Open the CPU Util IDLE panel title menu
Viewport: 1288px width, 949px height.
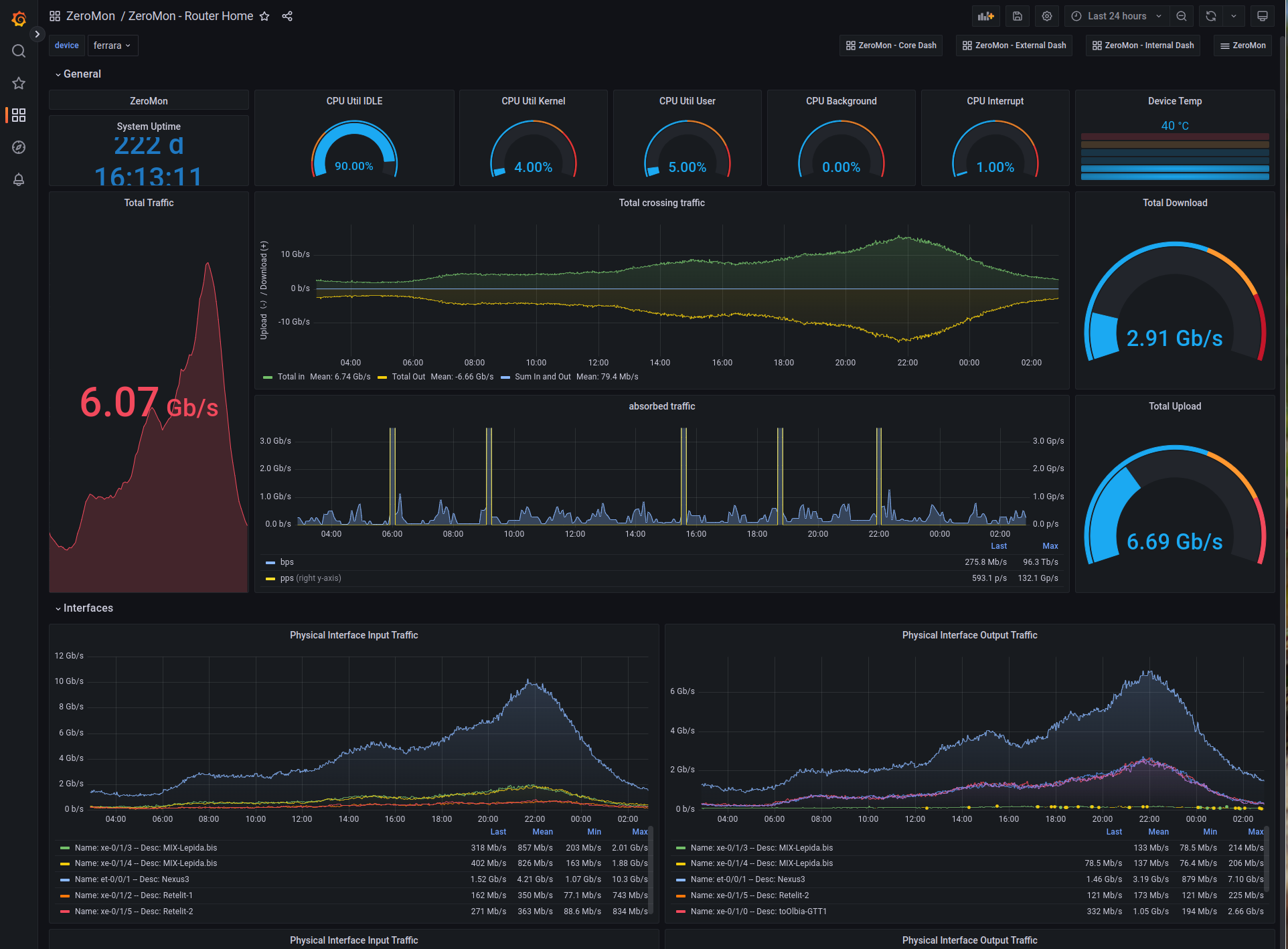(354, 101)
